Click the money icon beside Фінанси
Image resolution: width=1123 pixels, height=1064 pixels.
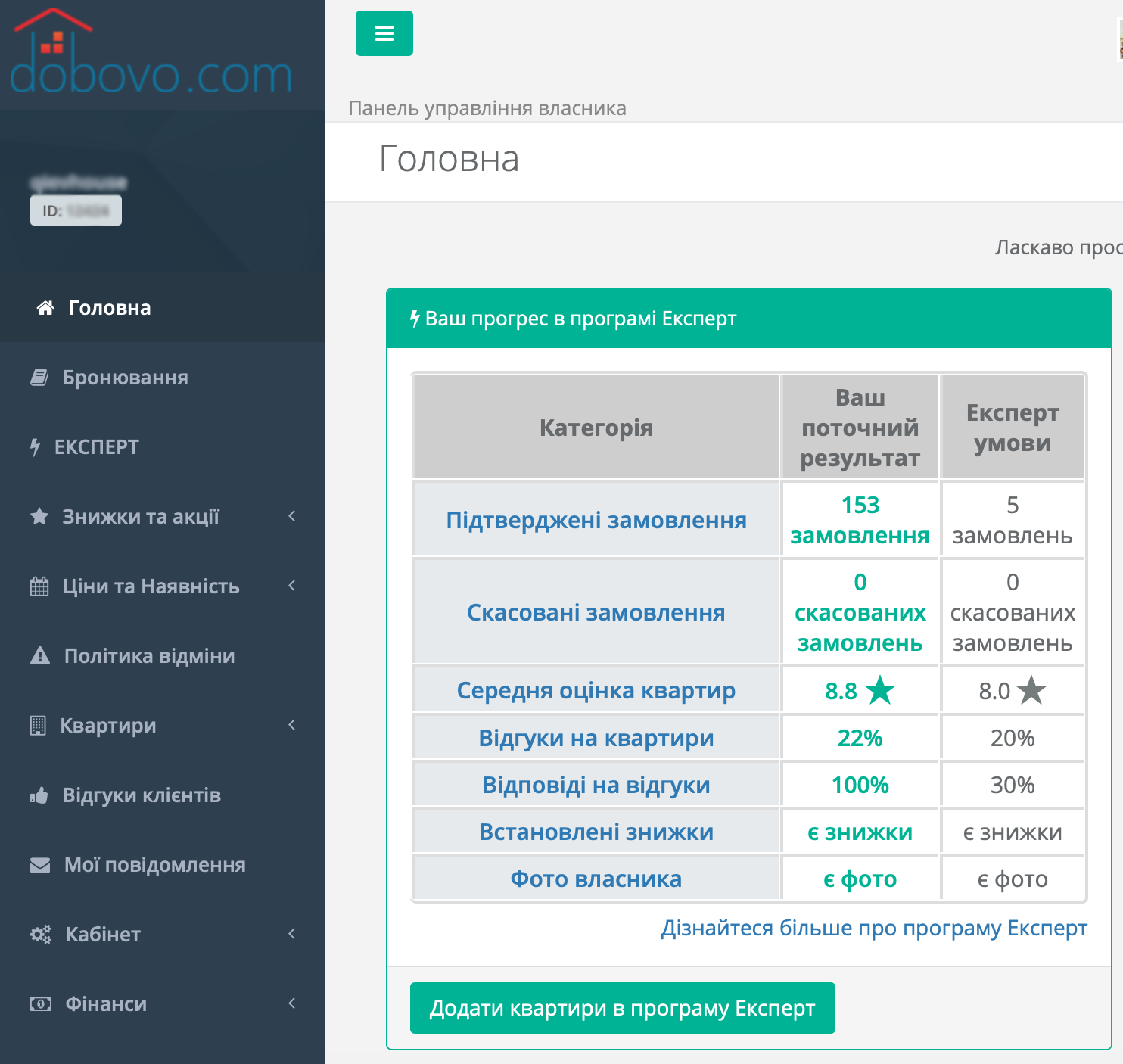[x=41, y=1004]
